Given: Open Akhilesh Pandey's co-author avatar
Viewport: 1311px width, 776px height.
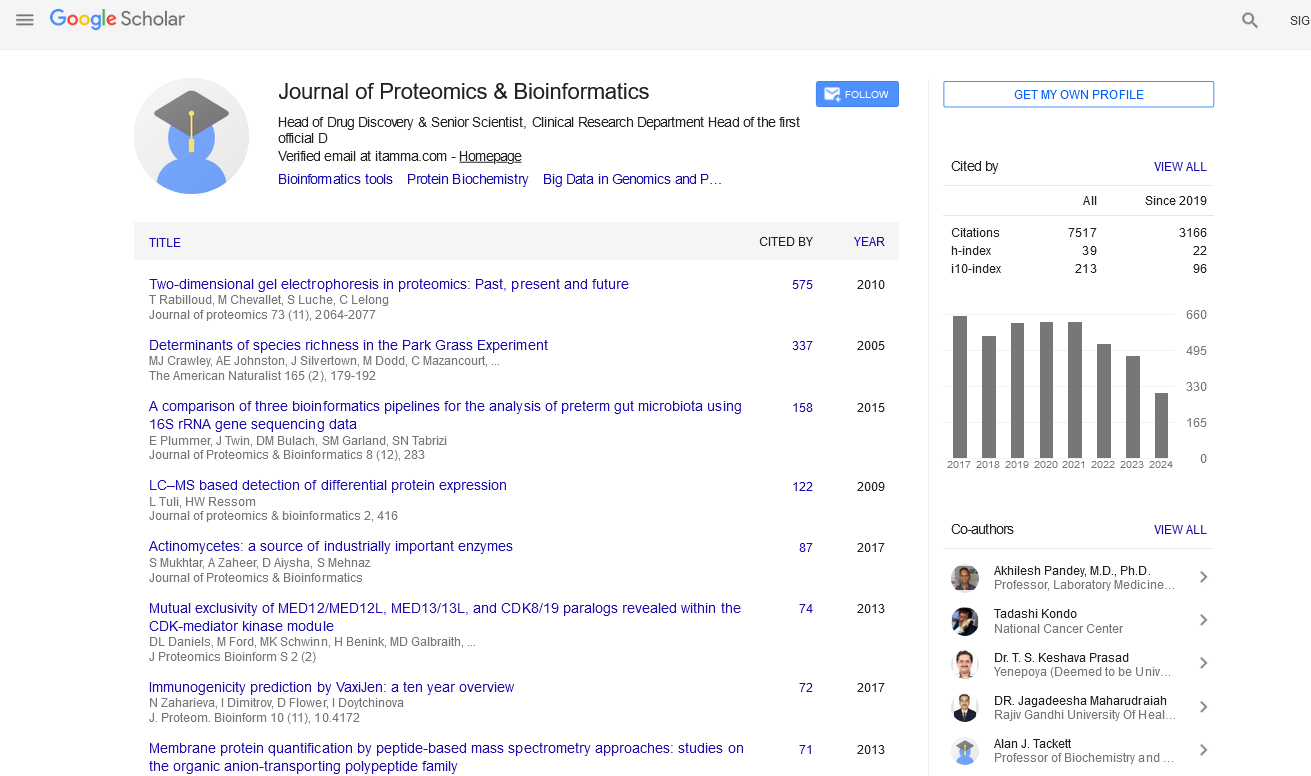Looking at the screenshot, I should coord(965,578).
